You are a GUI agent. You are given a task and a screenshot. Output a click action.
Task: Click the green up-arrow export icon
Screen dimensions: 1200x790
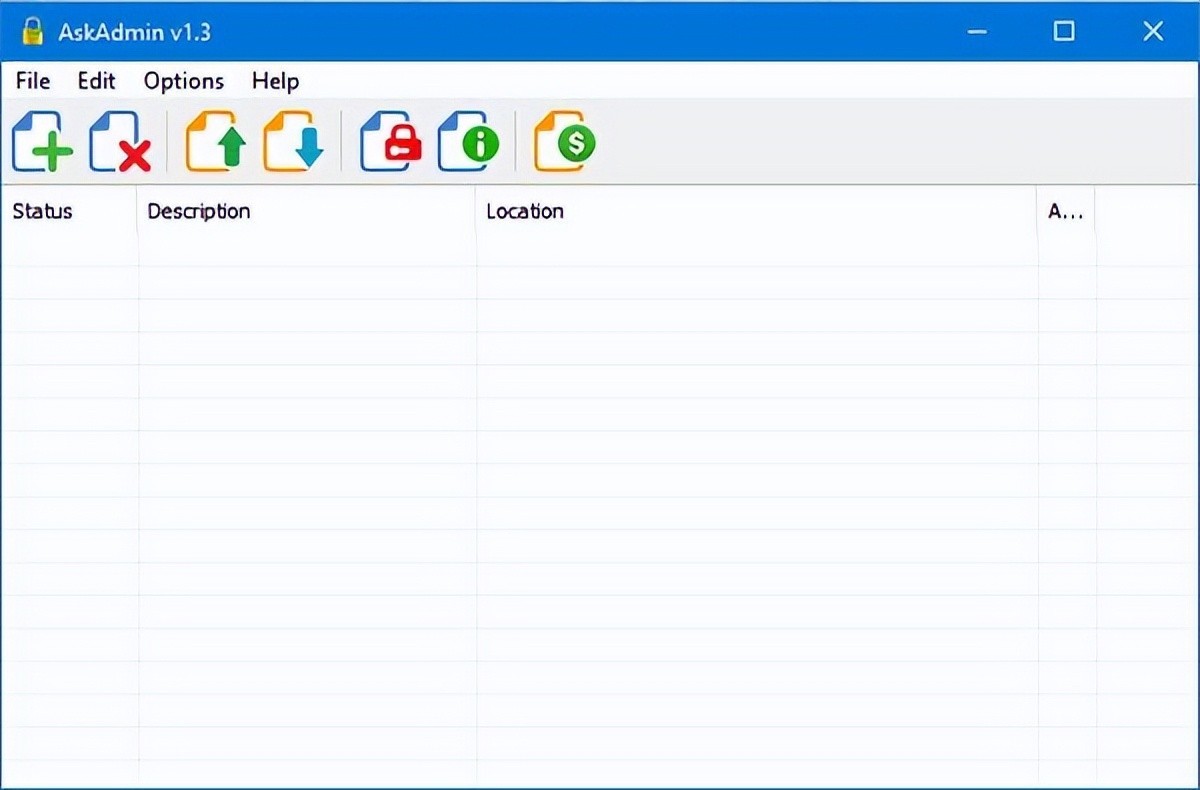click(216, 143)
